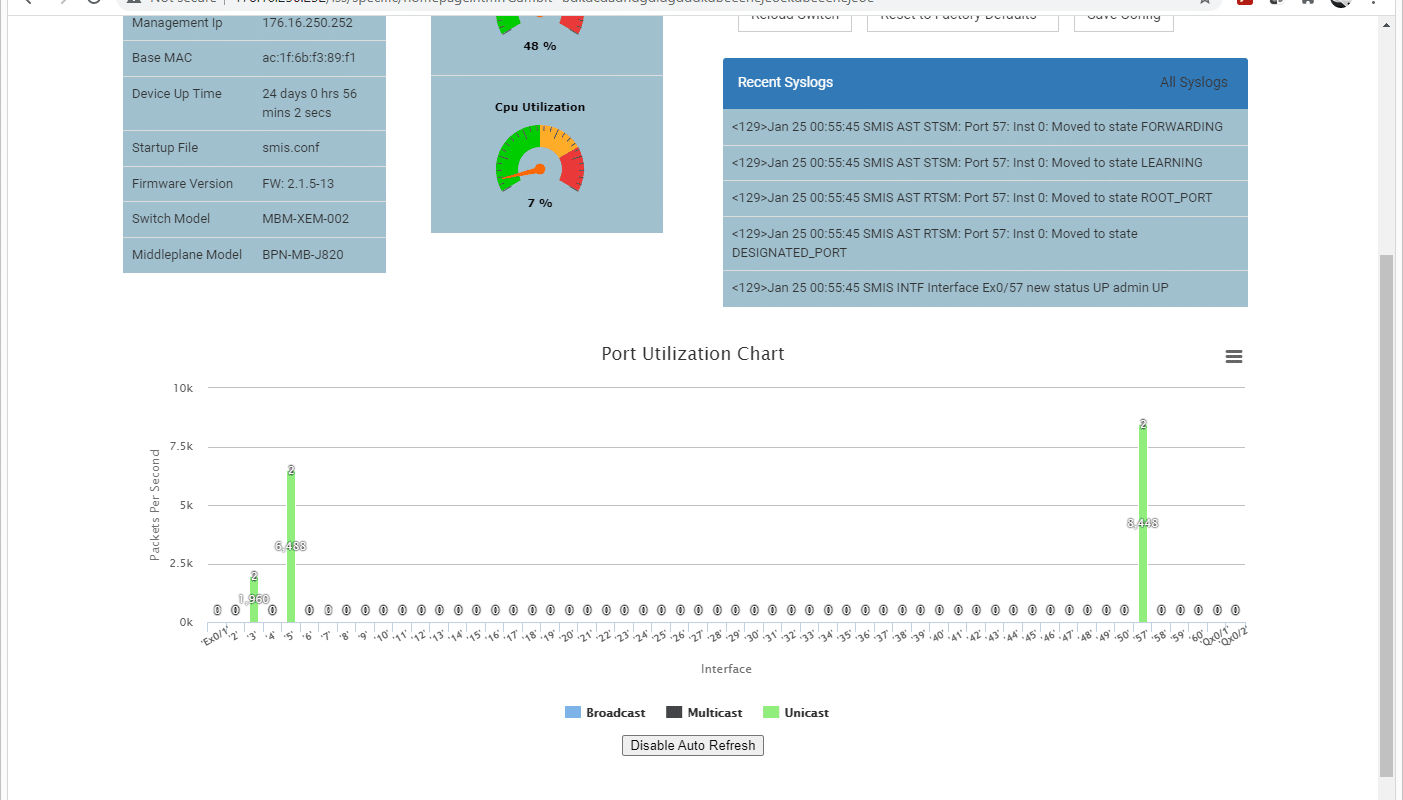This screenshot has width=1403, height=800.
Task: Click the syslog entry Moved to state FORWARDING
Action: [985, 127]
